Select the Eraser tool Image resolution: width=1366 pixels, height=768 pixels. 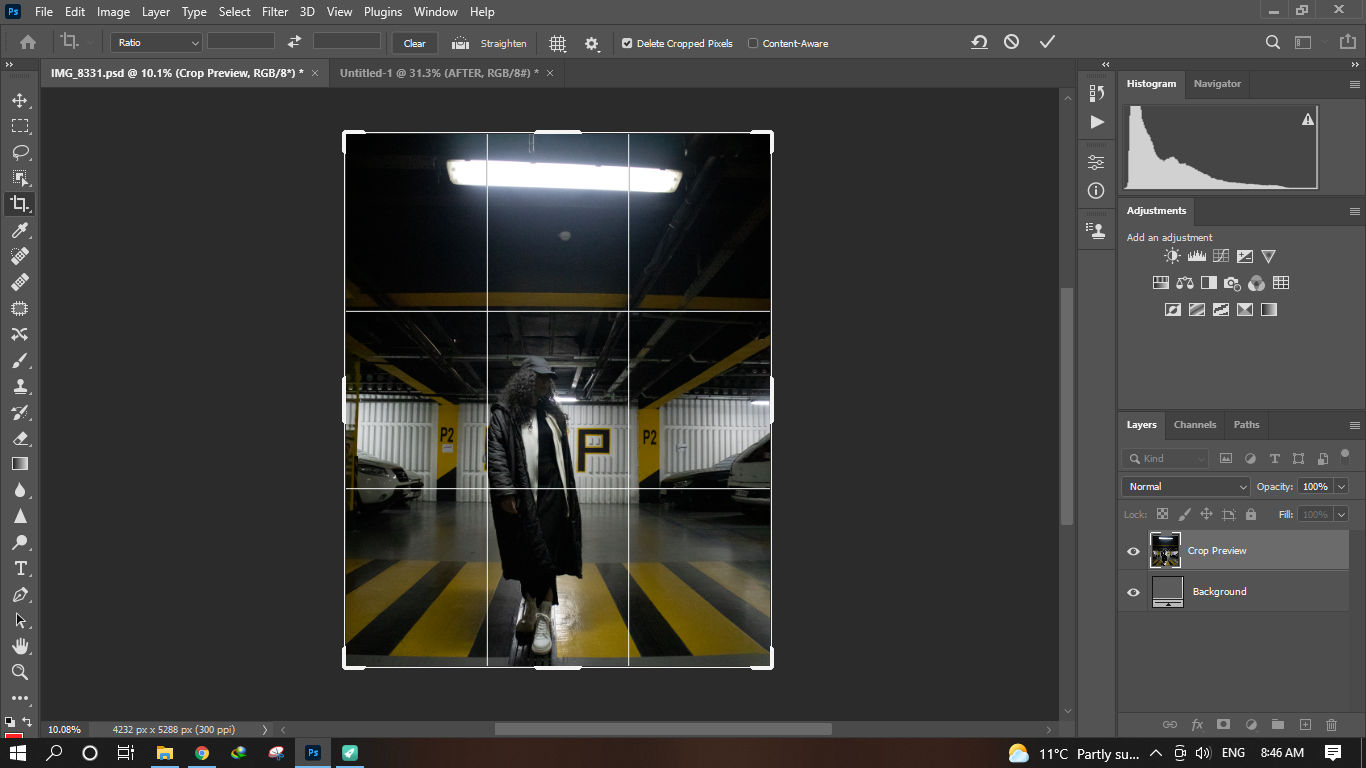click(19, 438)
